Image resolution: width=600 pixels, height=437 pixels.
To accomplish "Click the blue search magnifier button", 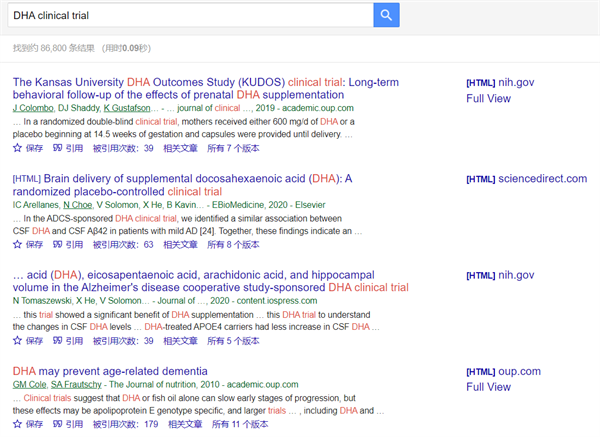I will pyautogui.click(x=386, y=15).
